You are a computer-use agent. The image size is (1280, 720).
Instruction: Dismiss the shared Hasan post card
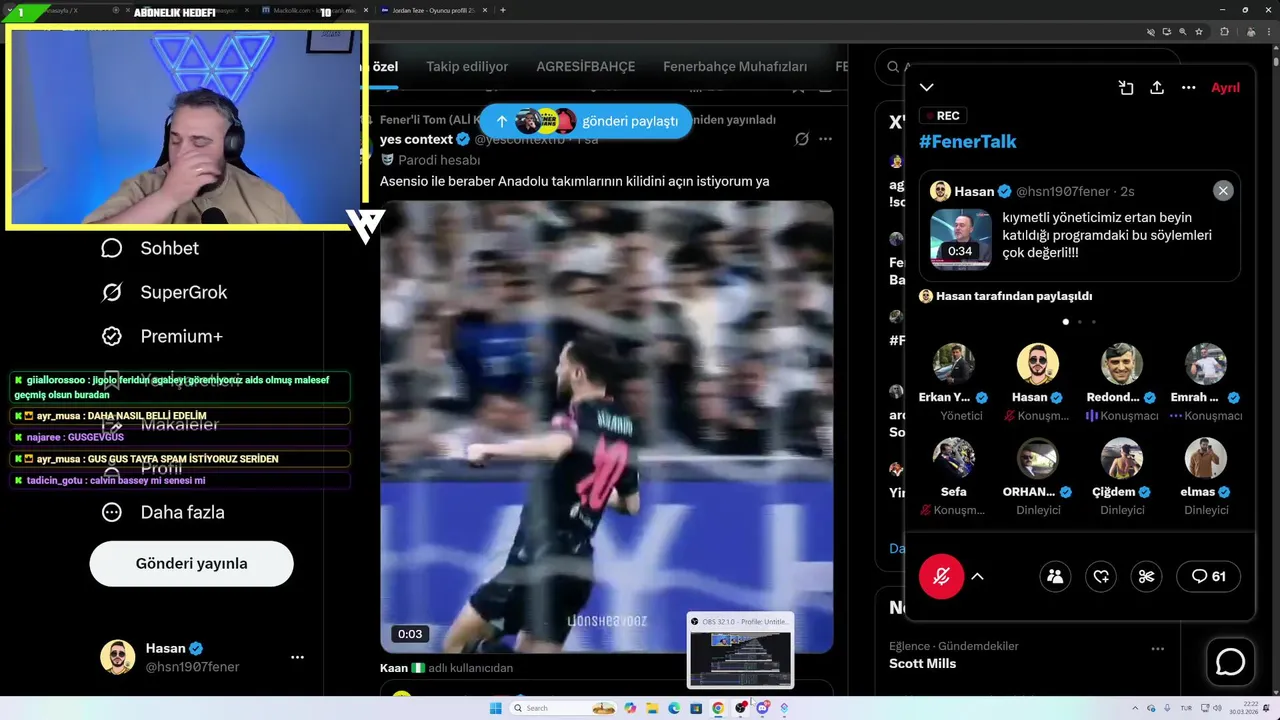(1223, 191)
